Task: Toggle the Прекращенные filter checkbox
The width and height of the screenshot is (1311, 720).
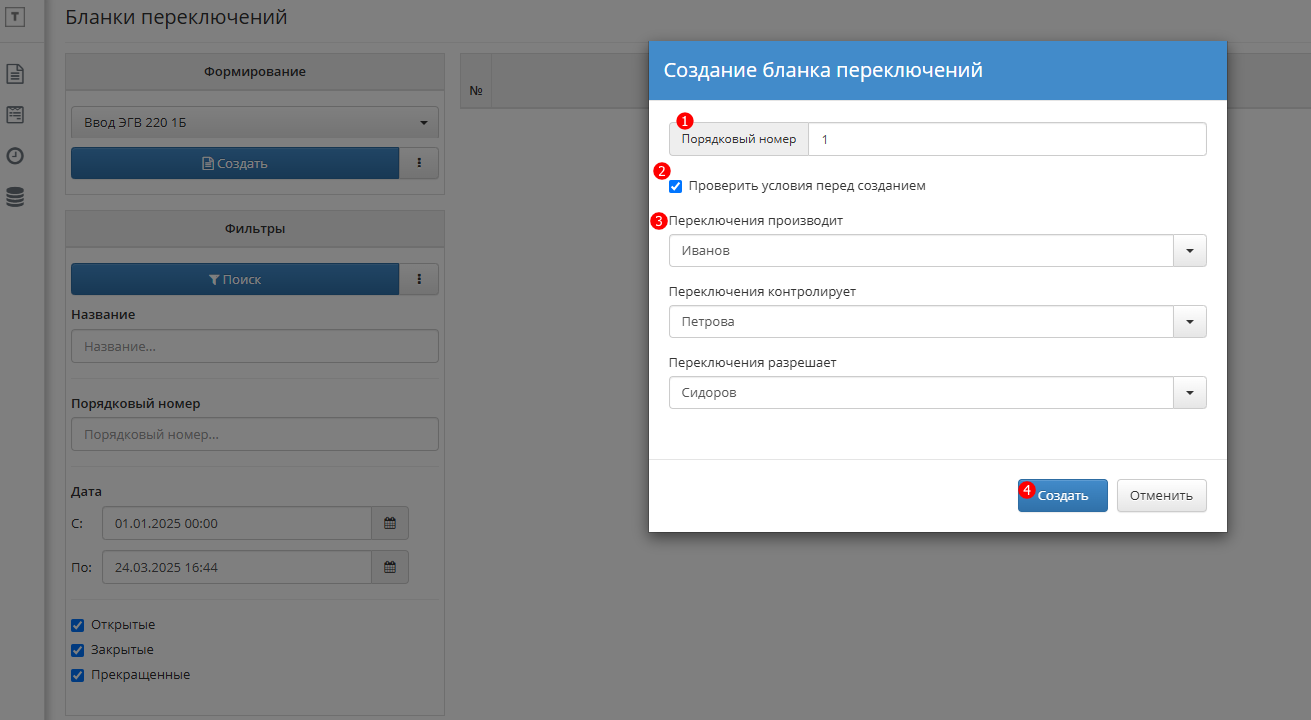Action: [78, 675]
